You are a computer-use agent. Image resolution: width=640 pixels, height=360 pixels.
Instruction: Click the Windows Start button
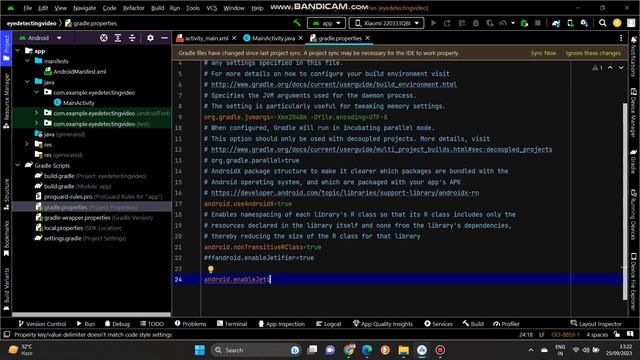click(x=200, y=350)
